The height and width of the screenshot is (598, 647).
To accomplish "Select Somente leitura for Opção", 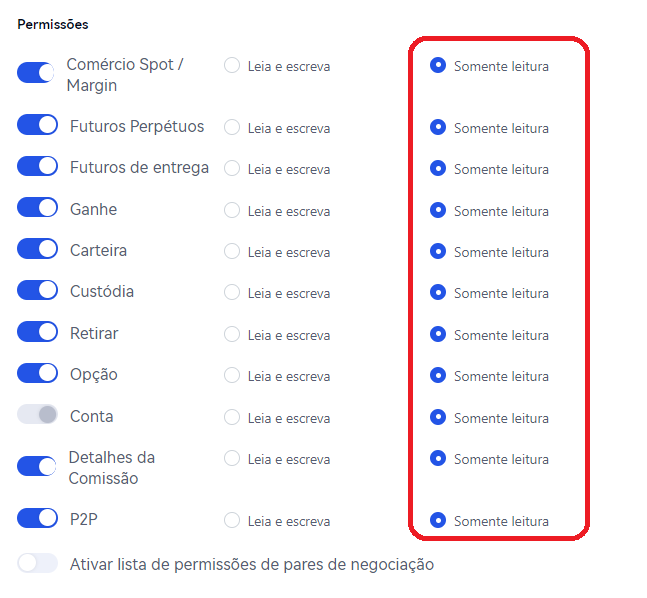I will coord(437,376).
